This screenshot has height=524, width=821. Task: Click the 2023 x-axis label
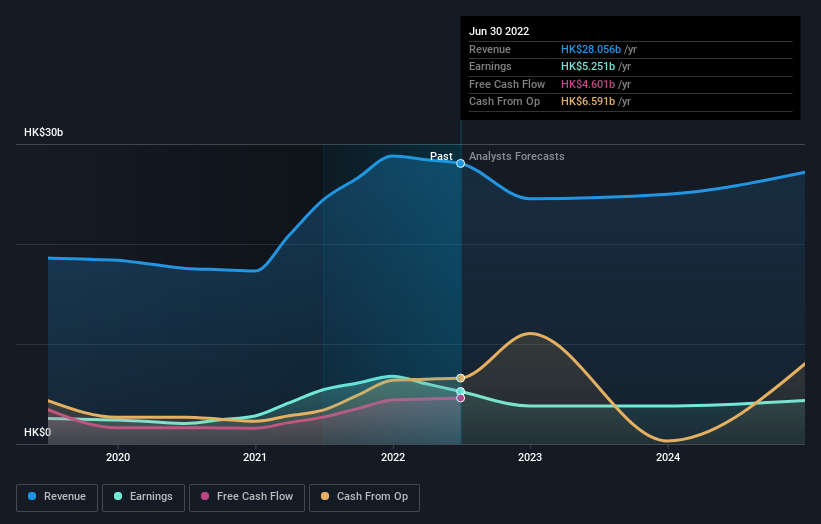tap(530, 457)
